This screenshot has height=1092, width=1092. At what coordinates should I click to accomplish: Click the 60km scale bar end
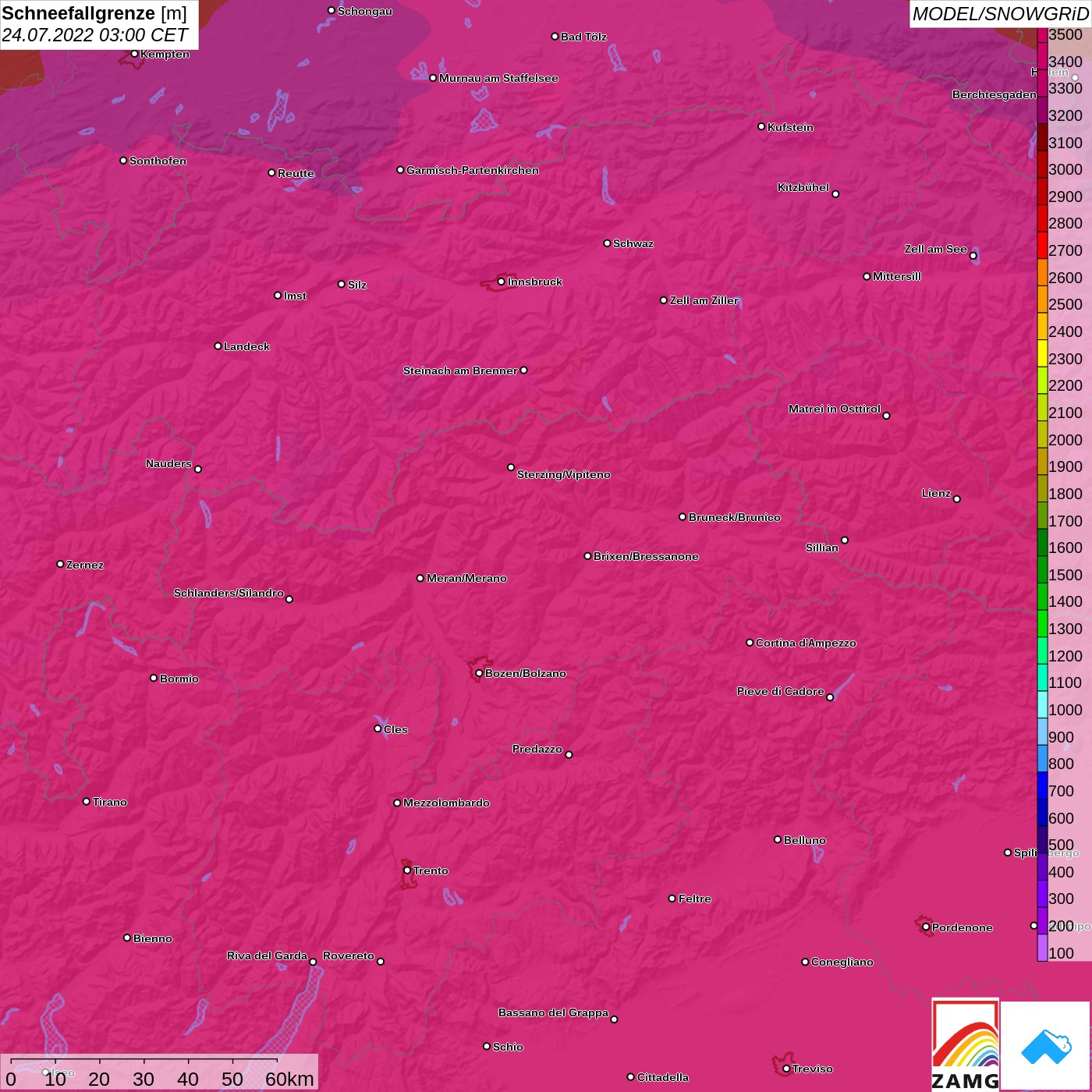[x=278, y=1062]
